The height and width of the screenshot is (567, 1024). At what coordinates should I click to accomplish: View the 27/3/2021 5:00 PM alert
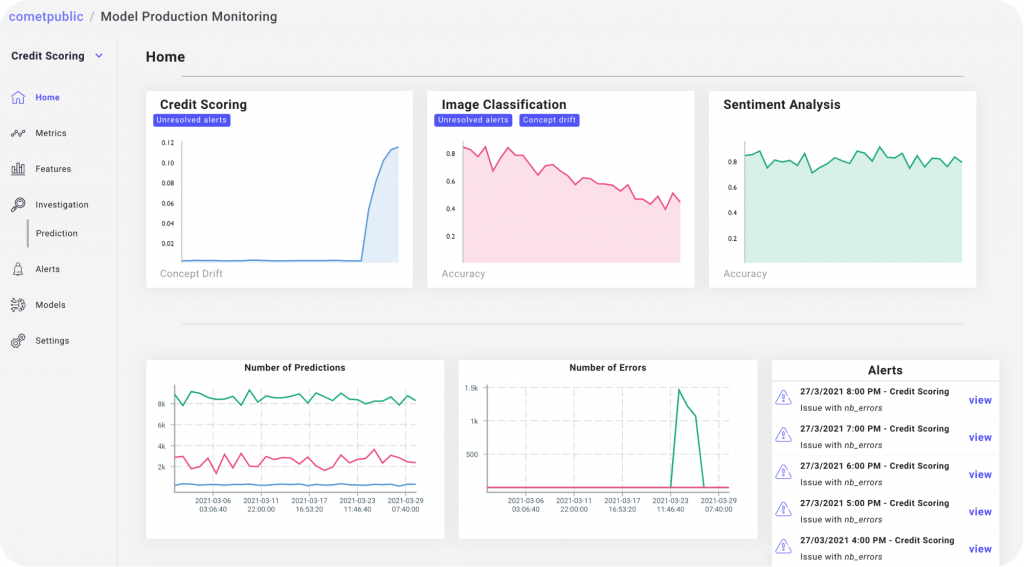tap(980, 512)
